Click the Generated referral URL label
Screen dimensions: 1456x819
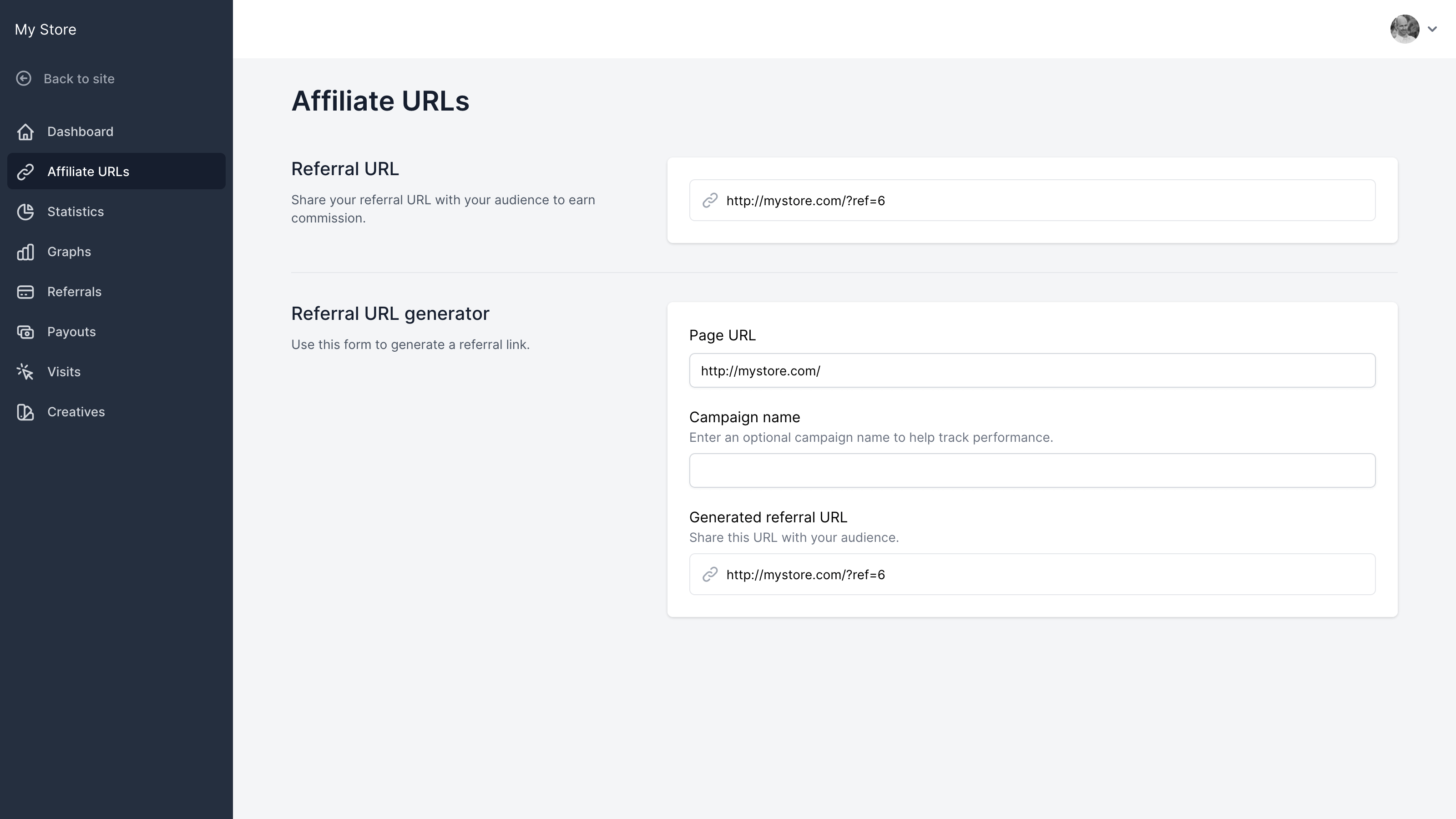(x=768, y=517)
